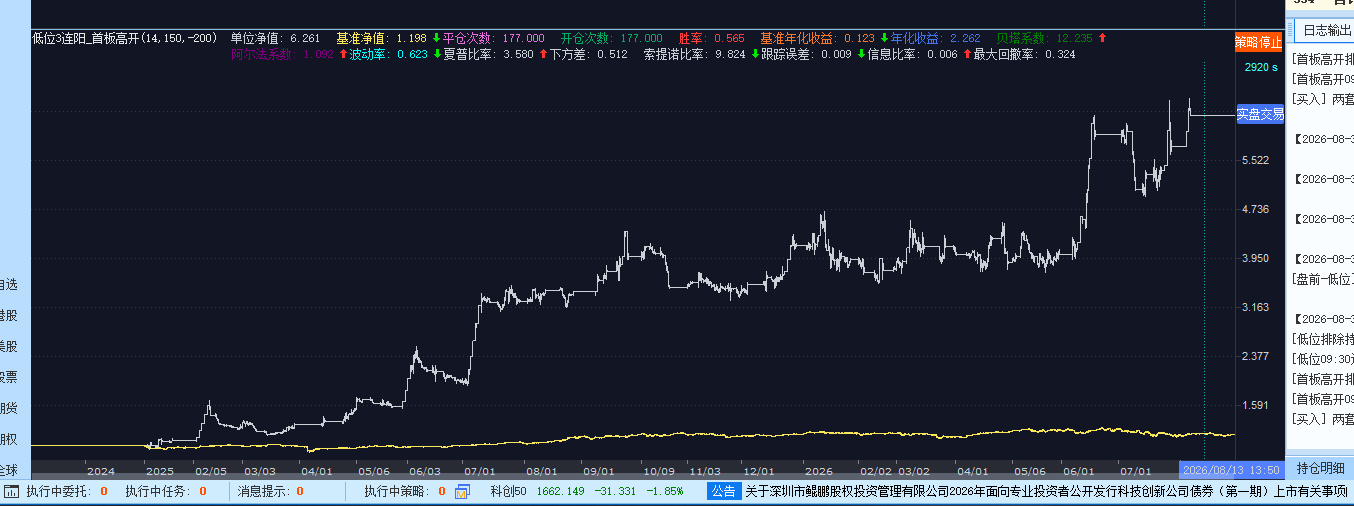This screenshot has height=506, width=1354.
Task: Click the 最大回撤率 0.324 indicator
Action: coord(1024,54)
